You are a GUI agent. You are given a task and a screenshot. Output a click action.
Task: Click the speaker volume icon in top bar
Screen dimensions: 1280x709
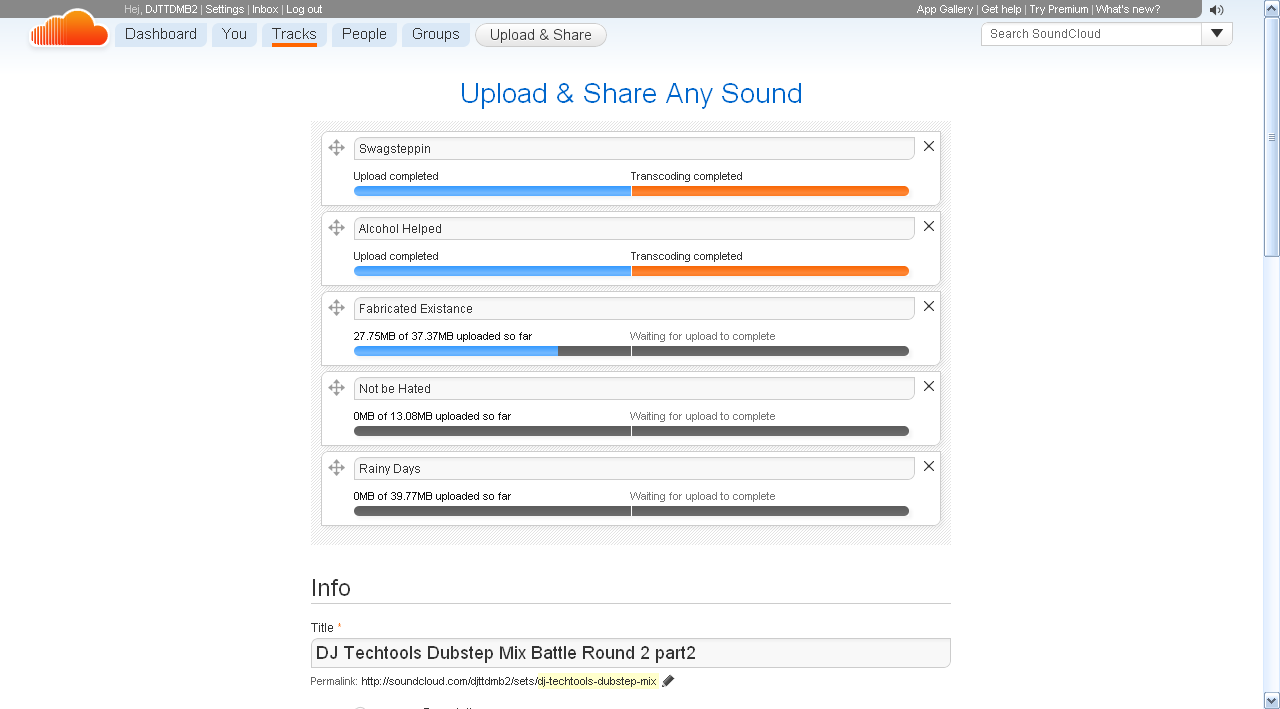pyautogui.click(x=1216, y=10)
